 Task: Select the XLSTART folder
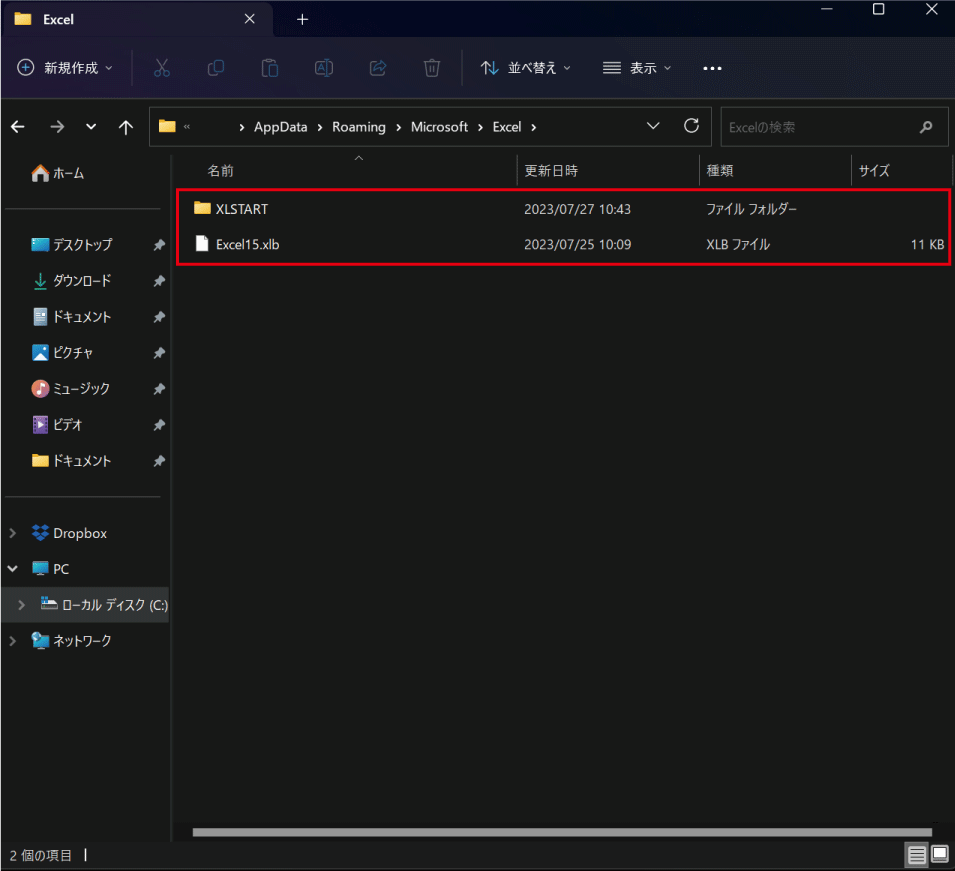(x=241, y=209)
